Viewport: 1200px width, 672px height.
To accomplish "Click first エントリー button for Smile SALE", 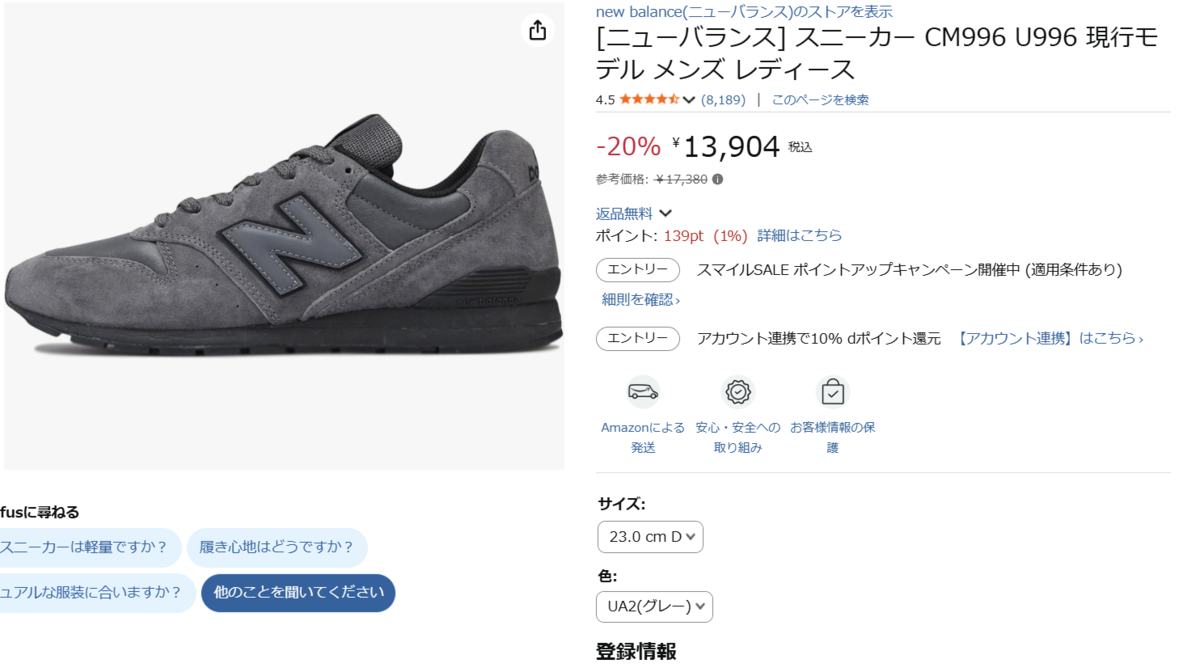I will (x=638, y=270).
